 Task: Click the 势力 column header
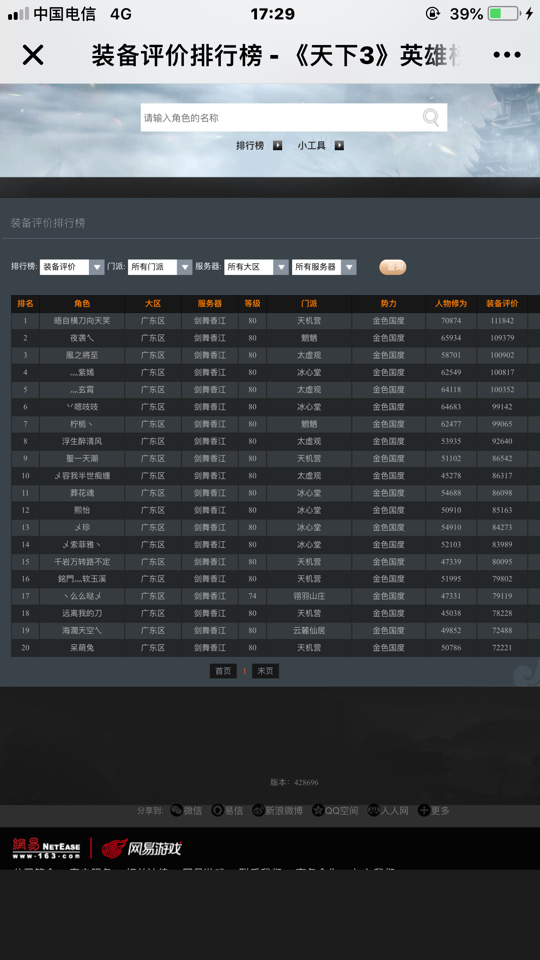389,304
